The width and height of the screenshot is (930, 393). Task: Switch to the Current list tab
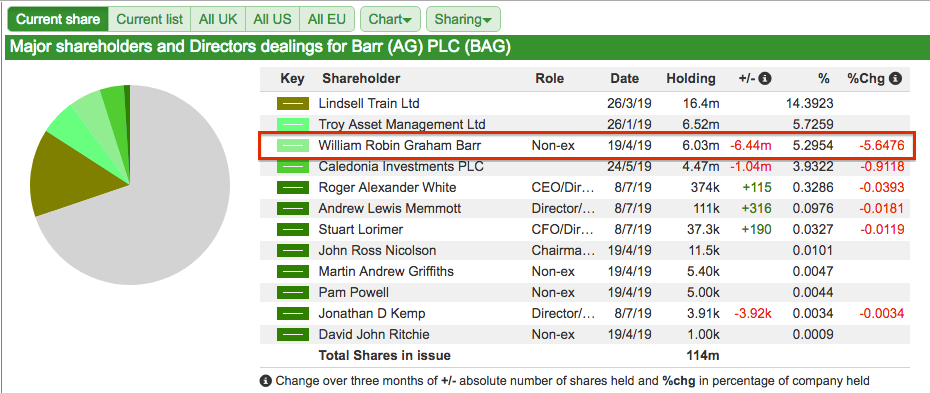[x=149, y=19]
